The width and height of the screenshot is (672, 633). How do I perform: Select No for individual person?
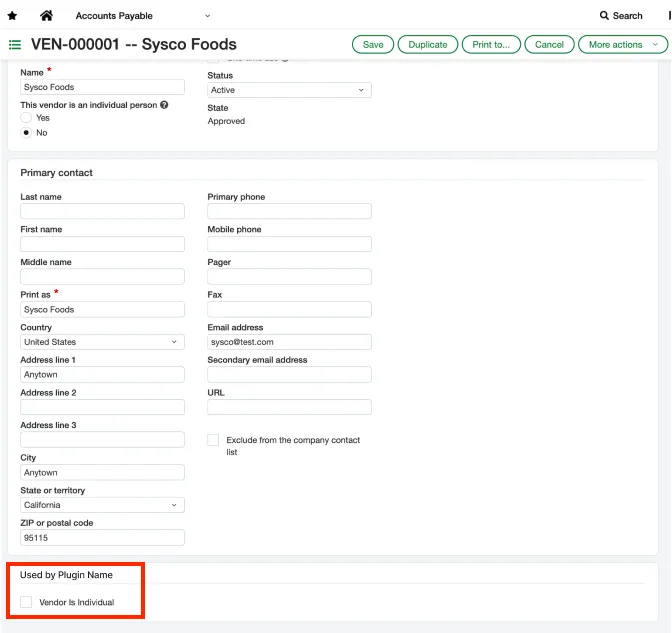(x=26, y=132)
